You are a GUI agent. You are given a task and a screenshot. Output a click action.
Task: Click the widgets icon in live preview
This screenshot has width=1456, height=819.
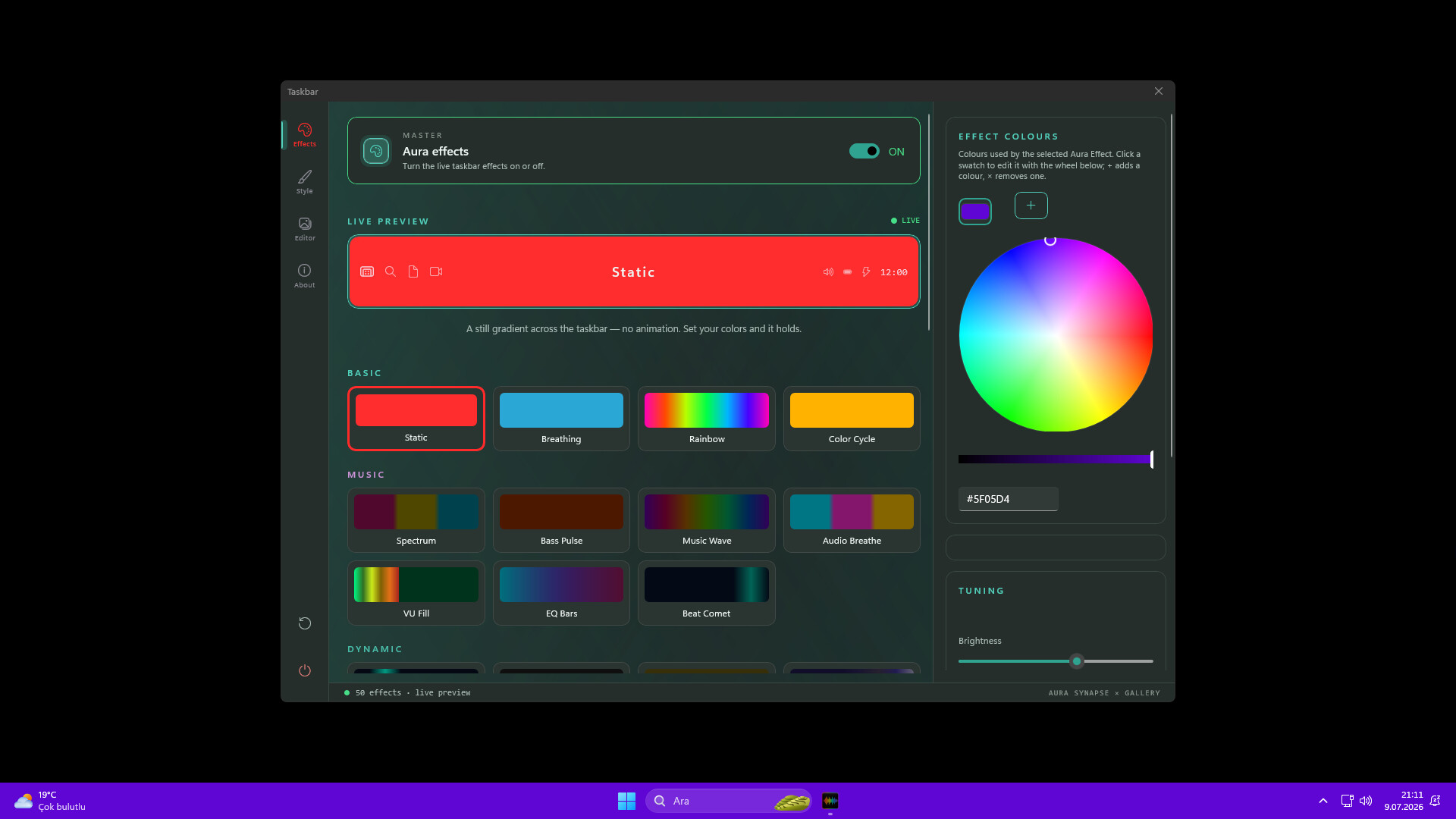pyautogui.click(x=367, y=271)
